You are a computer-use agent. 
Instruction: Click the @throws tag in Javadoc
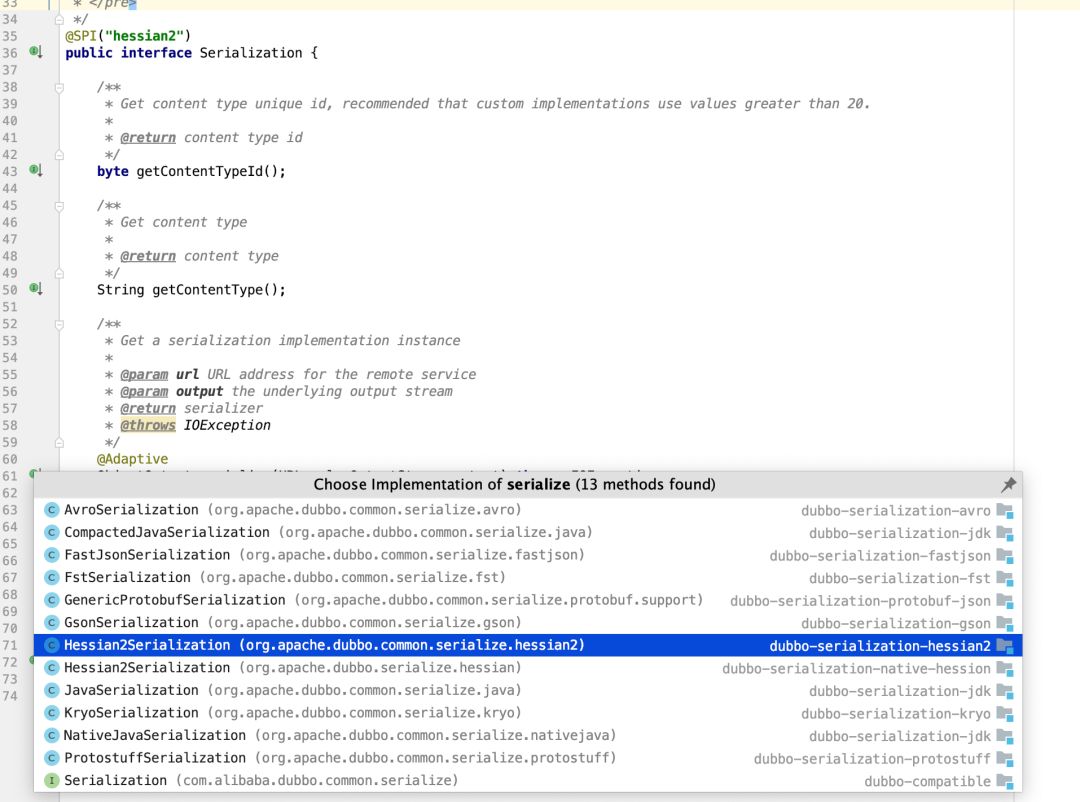coord(148,425)
